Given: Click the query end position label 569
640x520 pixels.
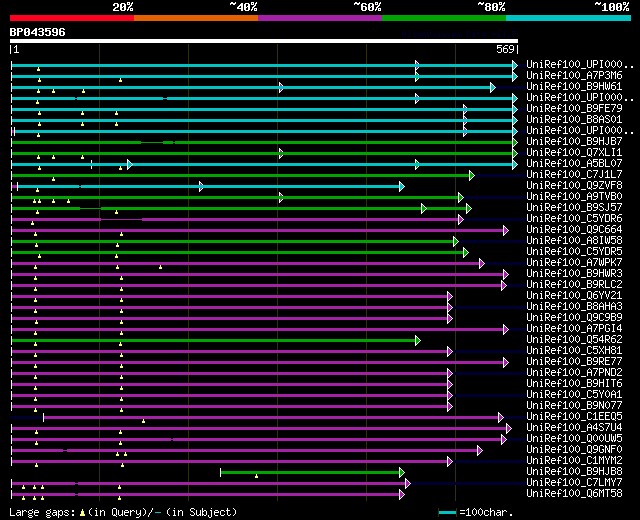Looking at the screenshot, I should pos(505,49).
